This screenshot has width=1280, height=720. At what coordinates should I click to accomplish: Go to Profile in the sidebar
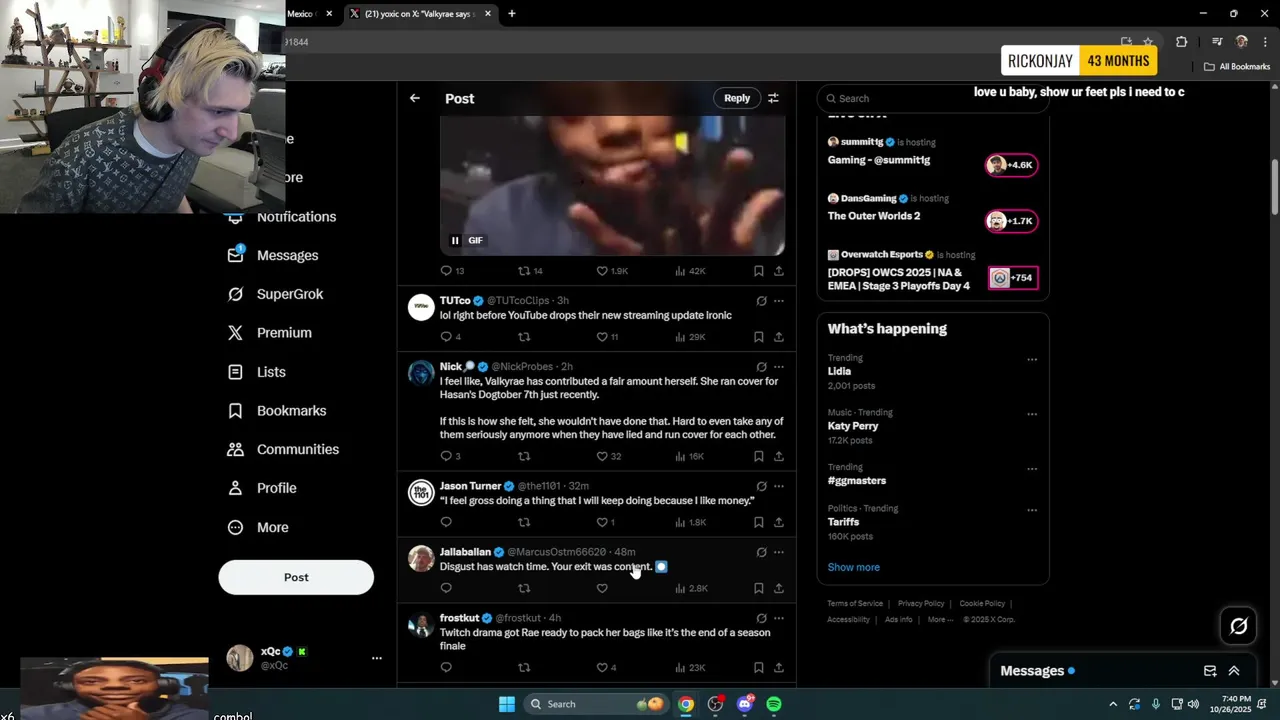pos(262,488)
